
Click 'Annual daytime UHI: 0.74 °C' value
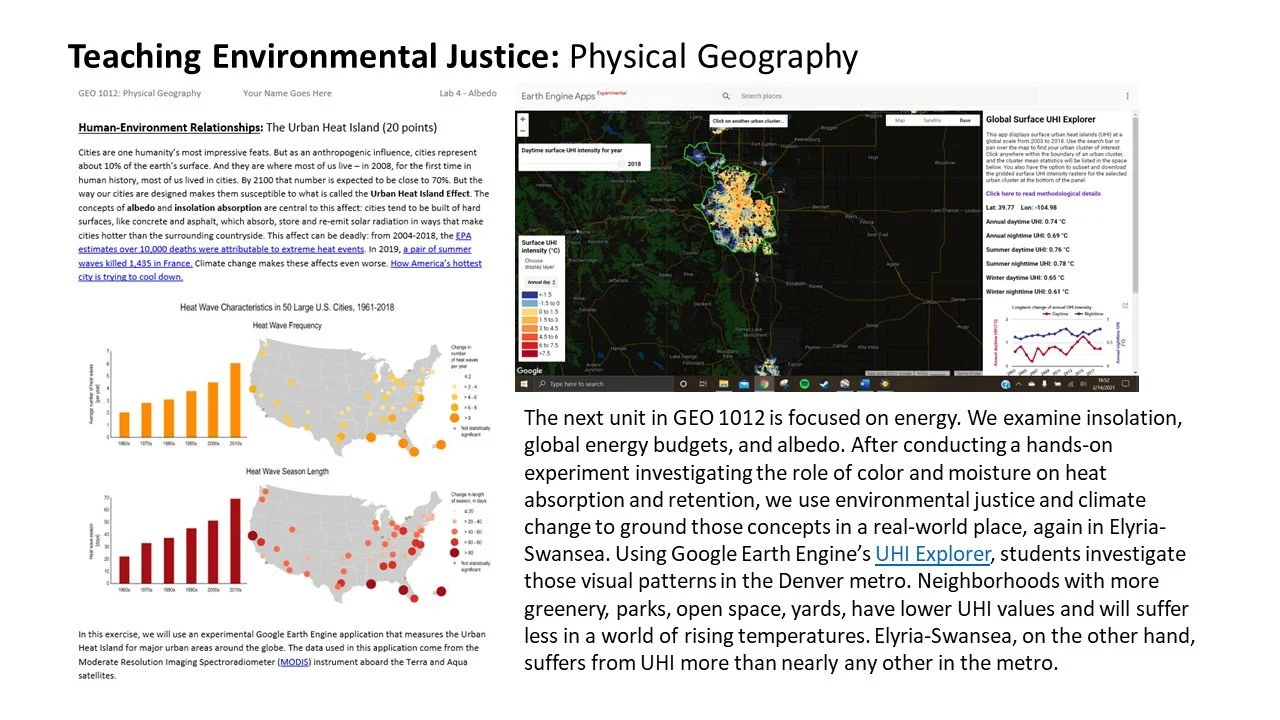pos(1026,222)
